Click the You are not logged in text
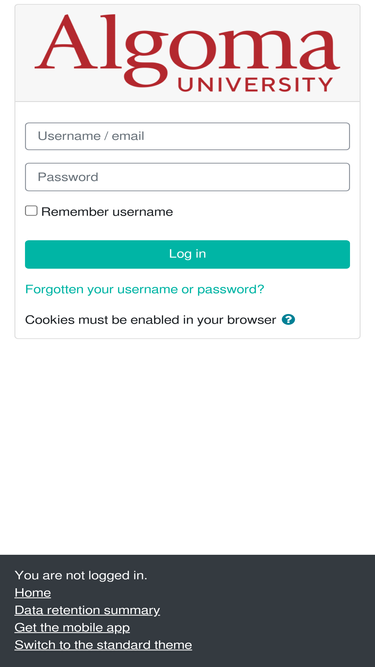 (x=81, y=575)
